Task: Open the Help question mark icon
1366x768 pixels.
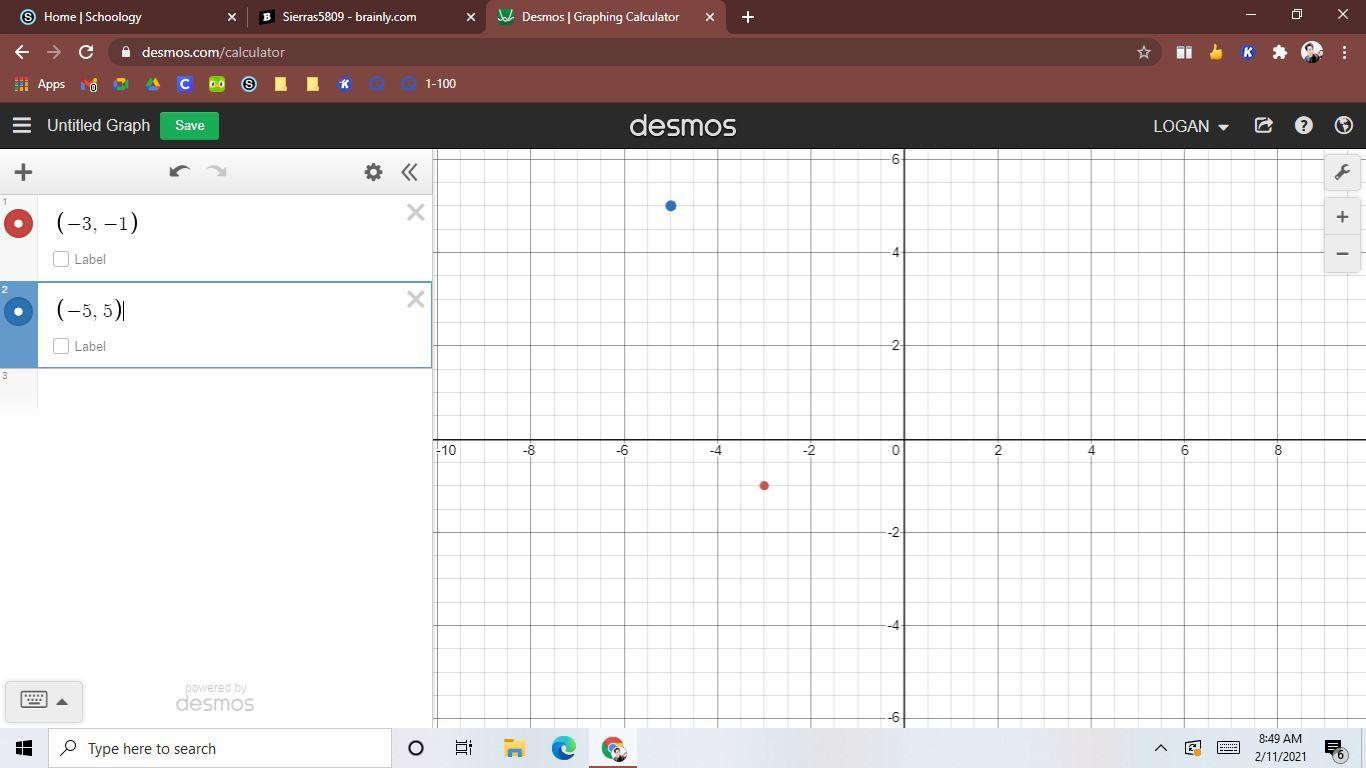Action: tap(1303, 126)
